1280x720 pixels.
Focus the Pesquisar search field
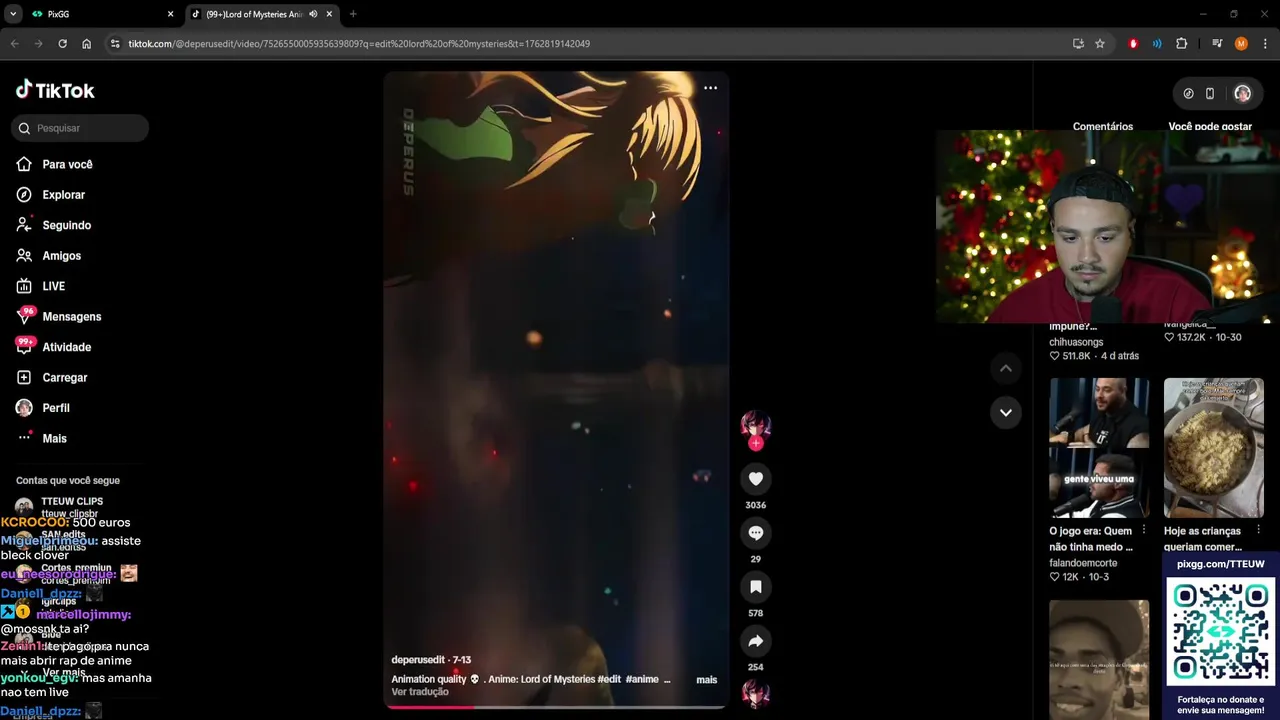(80, 128)
